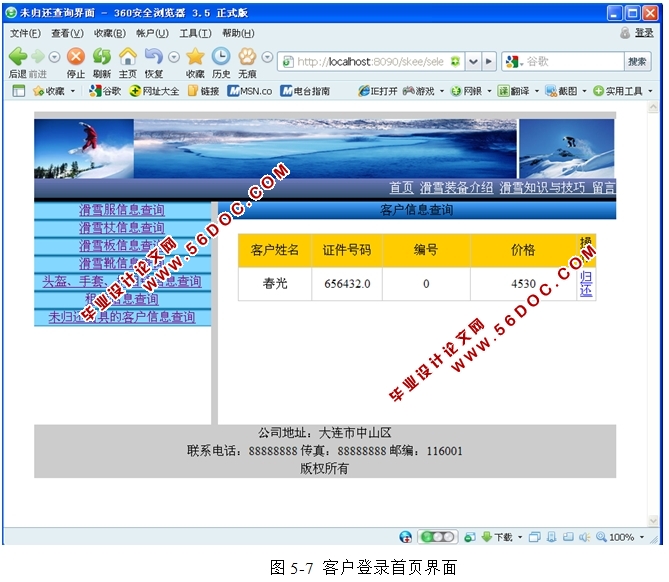The height and width of the screenshot is (582, 669).
Task: Expand the 游戏 dropdown arrow
Action: 442,91
